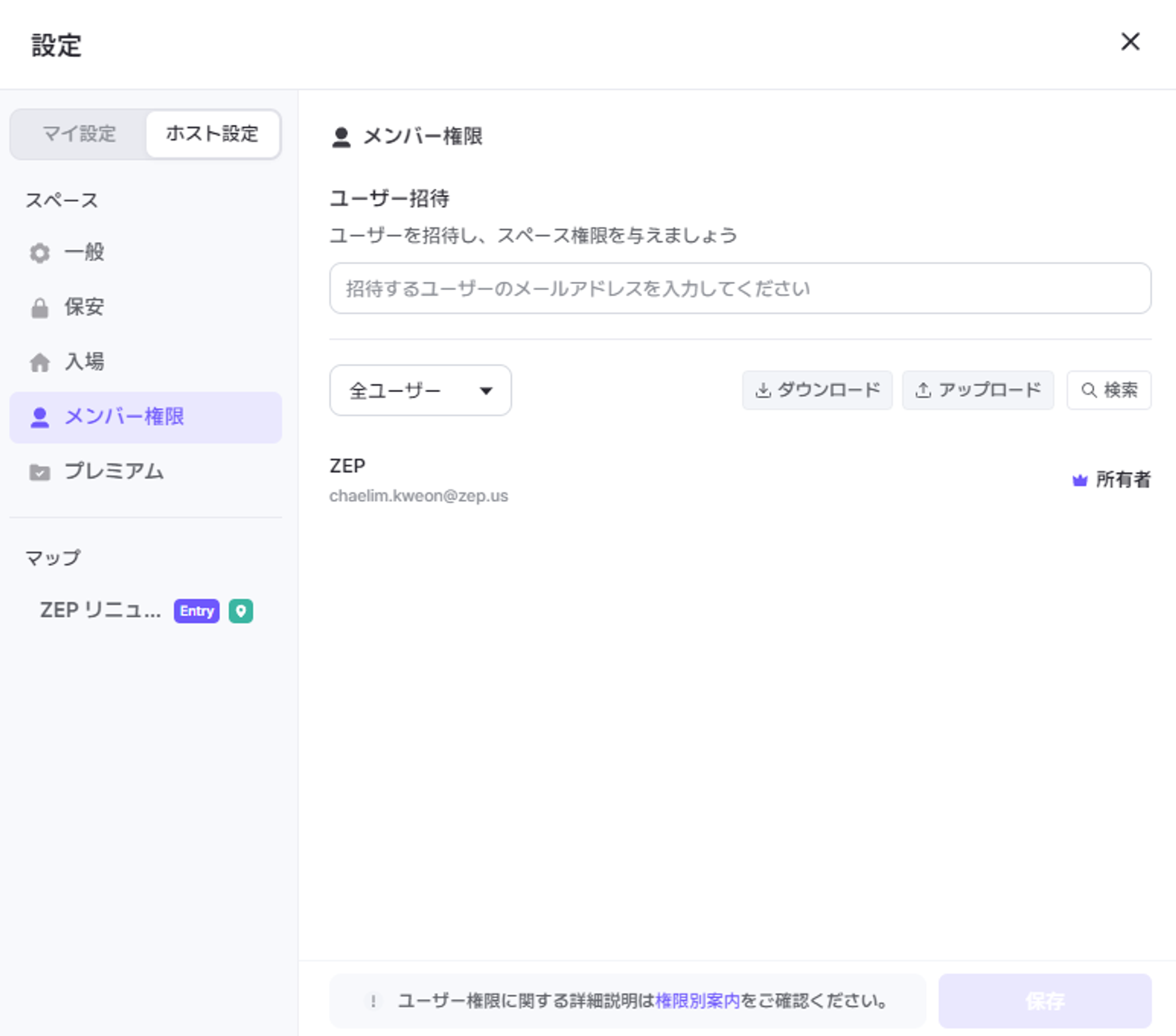
Task: Switch to the マイ設定 tab
Action: [x=79, y=133]
